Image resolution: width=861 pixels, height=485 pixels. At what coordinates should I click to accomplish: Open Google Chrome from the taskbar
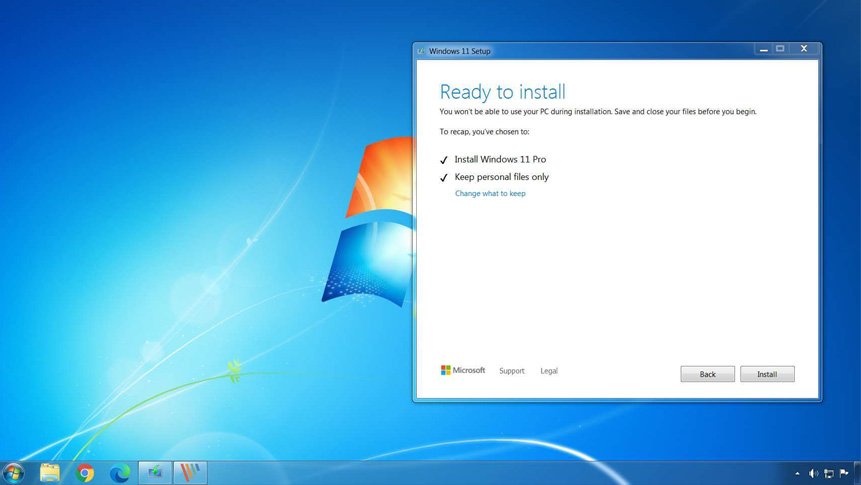[x=85, y=472]
